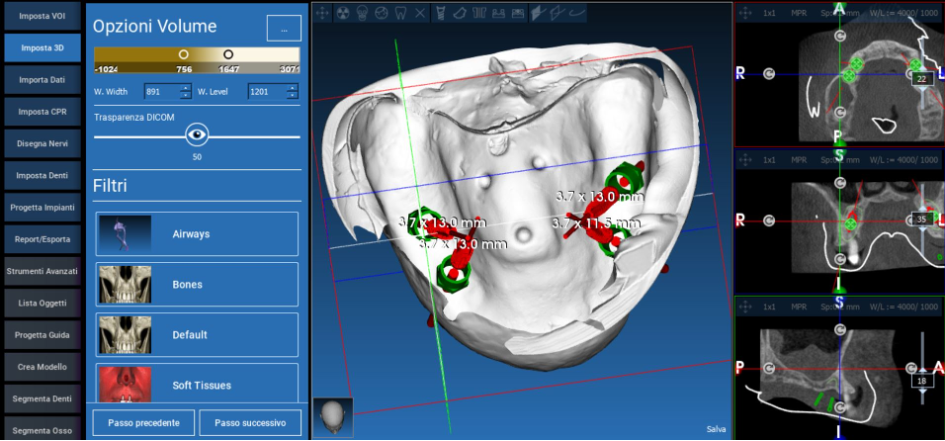The height and width of the screenshot is (441, 945).
Task: Click the Airways filter thumbnail icon
Action: pos(124,234)
